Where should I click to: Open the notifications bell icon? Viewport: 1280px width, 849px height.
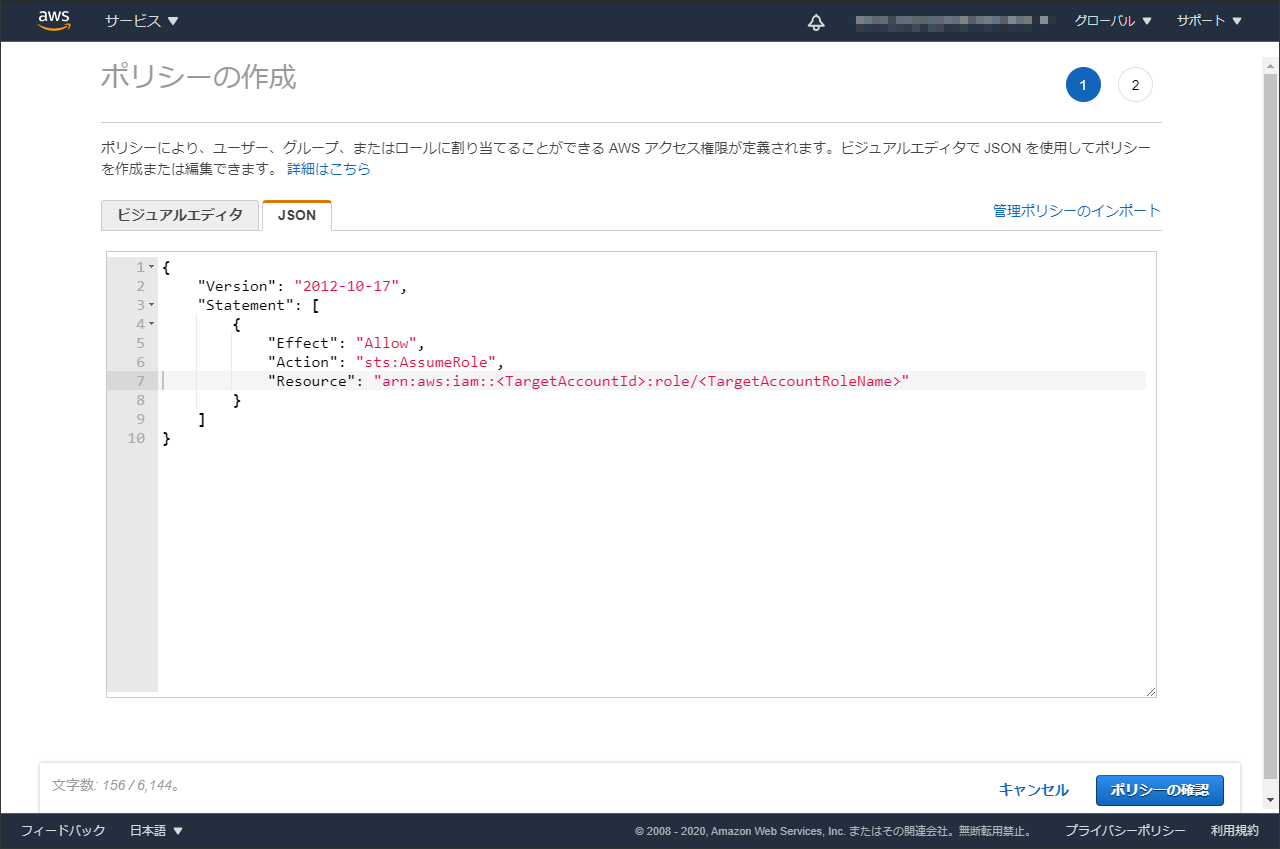point(816,20)
